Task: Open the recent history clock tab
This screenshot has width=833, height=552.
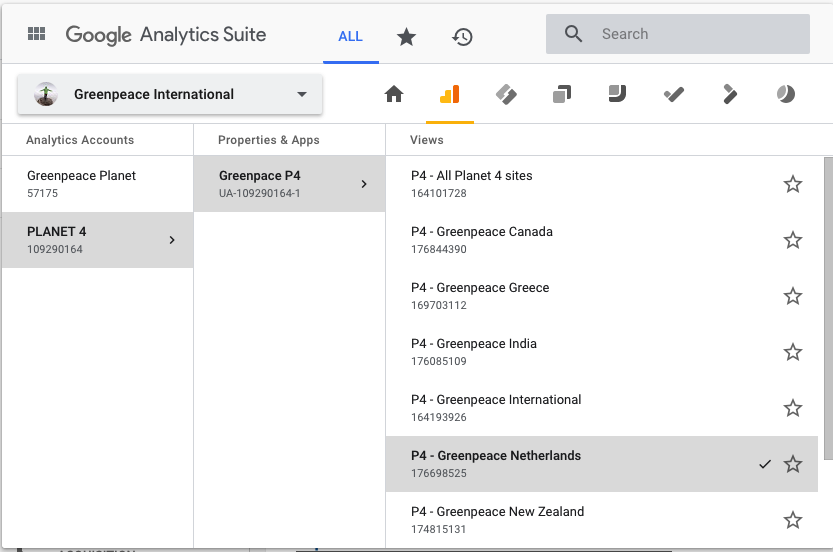Action: pos(462,37)
